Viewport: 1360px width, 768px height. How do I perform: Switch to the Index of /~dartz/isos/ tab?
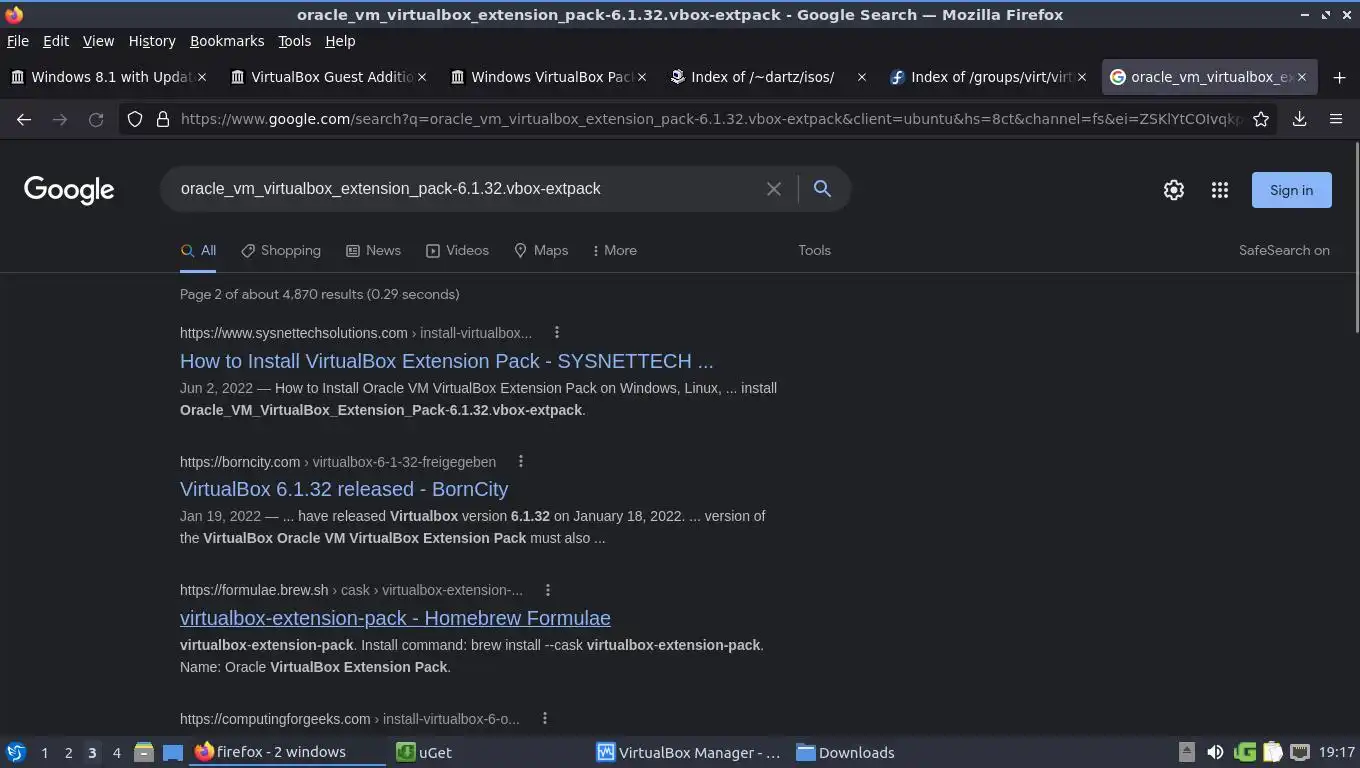point(768,77)
